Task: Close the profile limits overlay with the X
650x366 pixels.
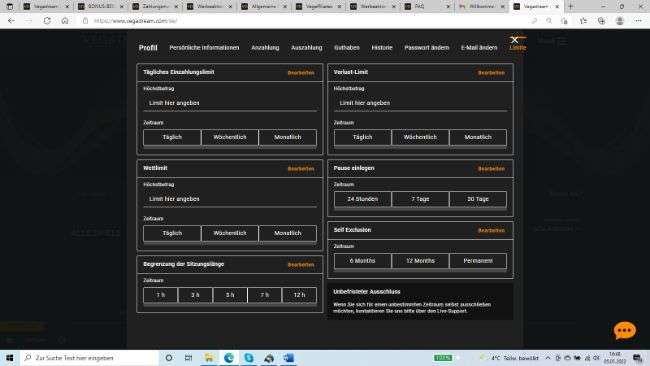Action: point(514,40)
